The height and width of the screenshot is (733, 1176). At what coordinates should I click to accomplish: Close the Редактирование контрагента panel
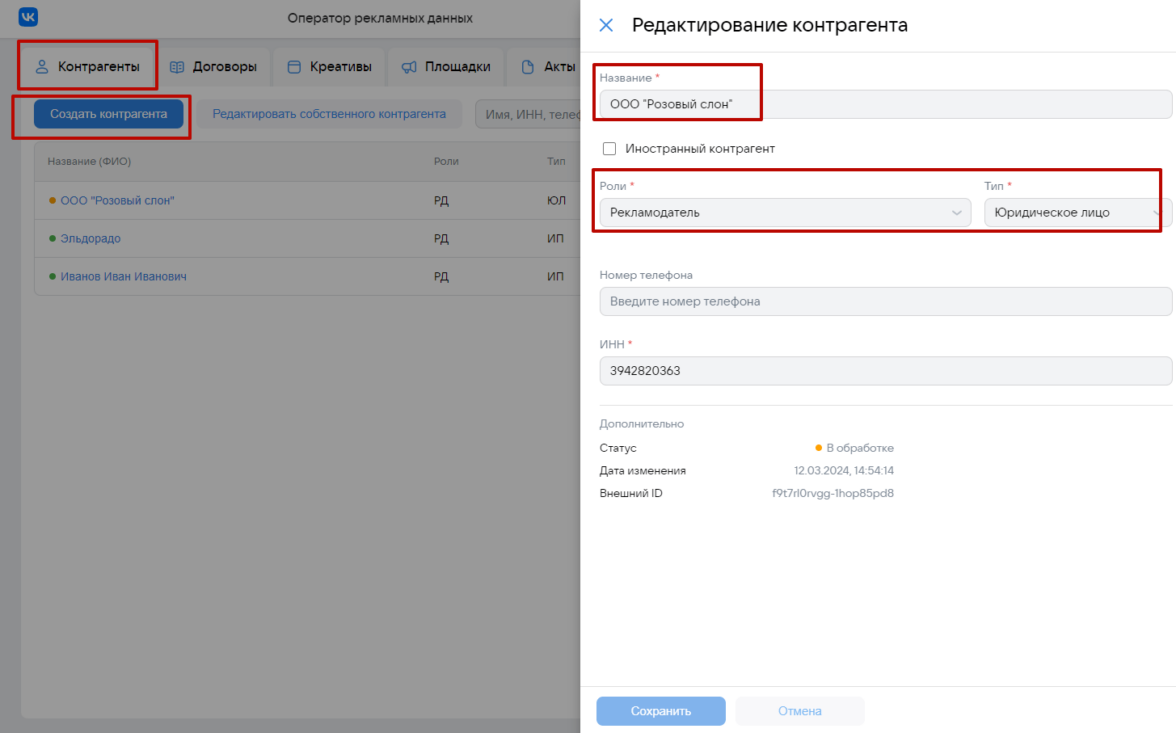(x=606, y=26)
